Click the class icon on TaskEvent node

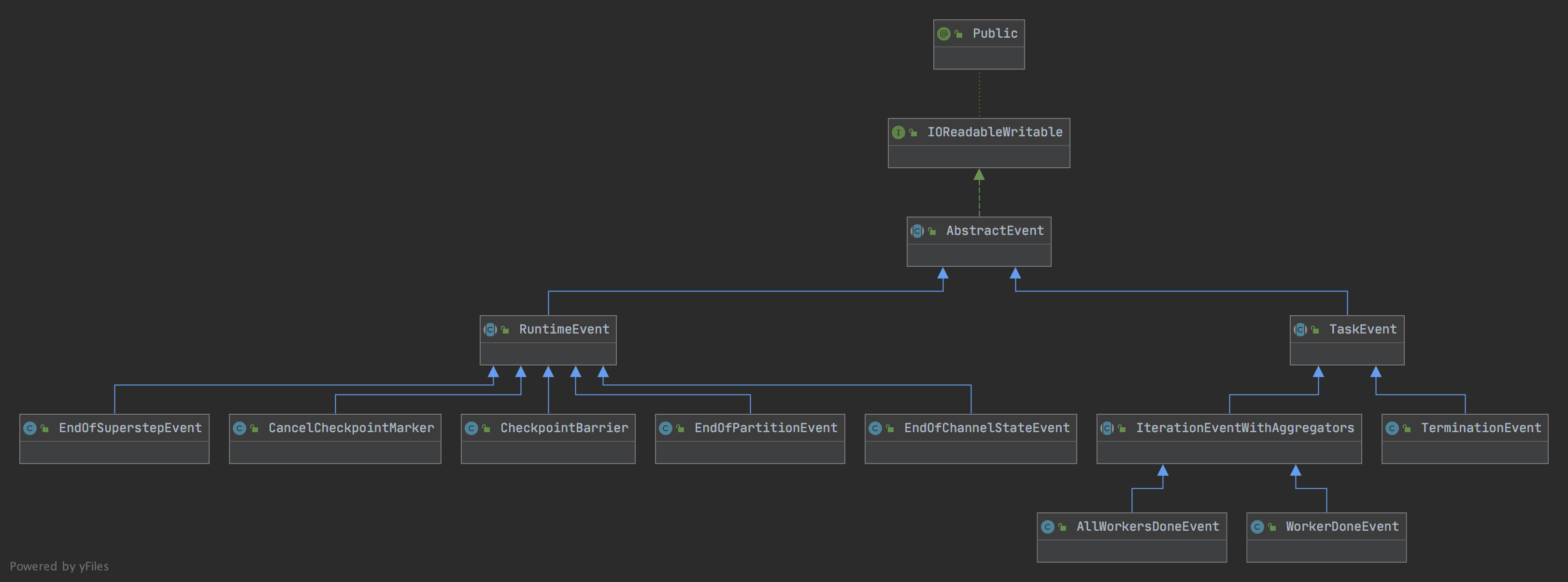click(x=1300, y=330)
